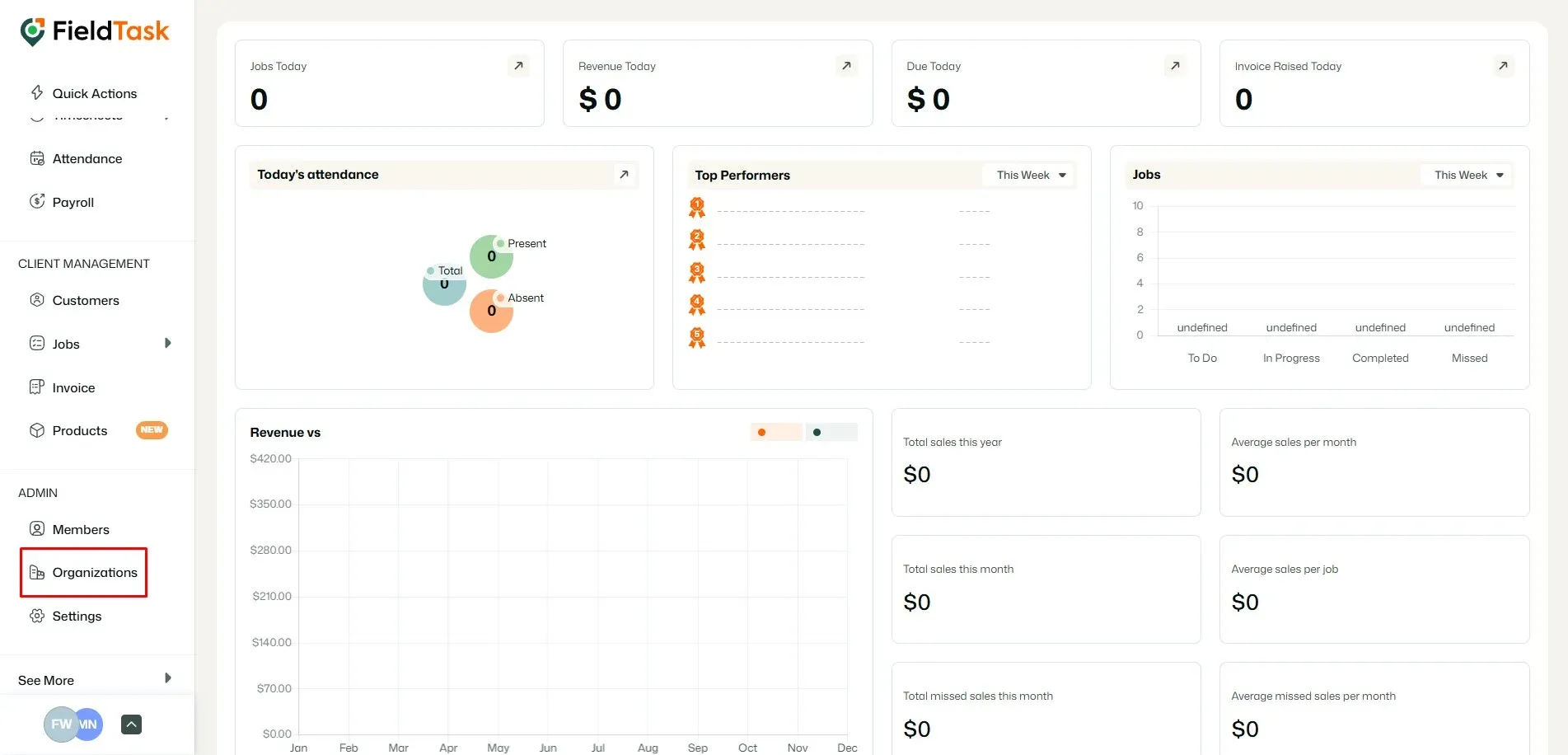This screenshot has width=1568, height=755.
Task: Click In Progress label in Jobs chart
Action: point(1291,358)
